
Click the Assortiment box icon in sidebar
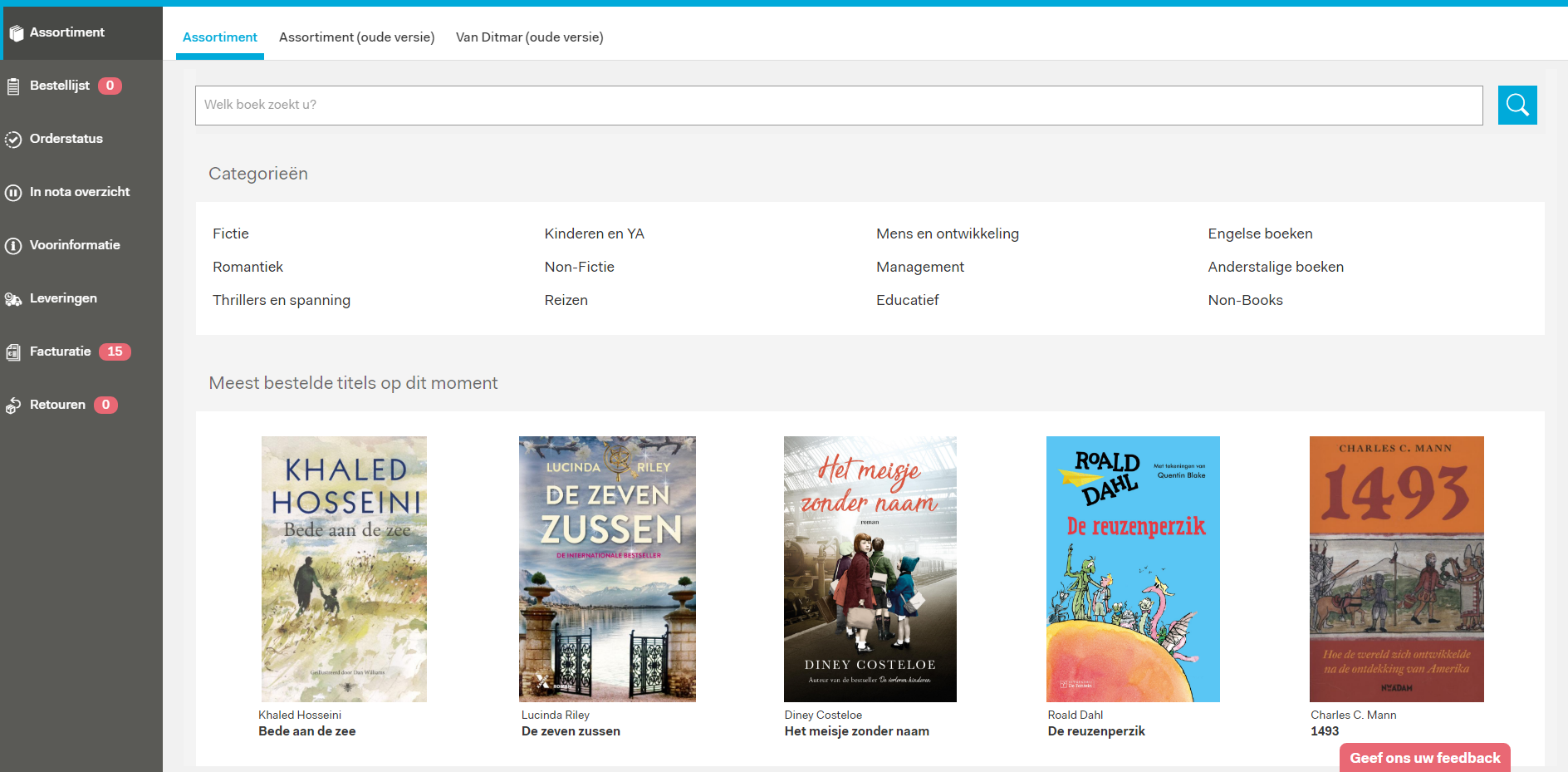pos(16,33)
